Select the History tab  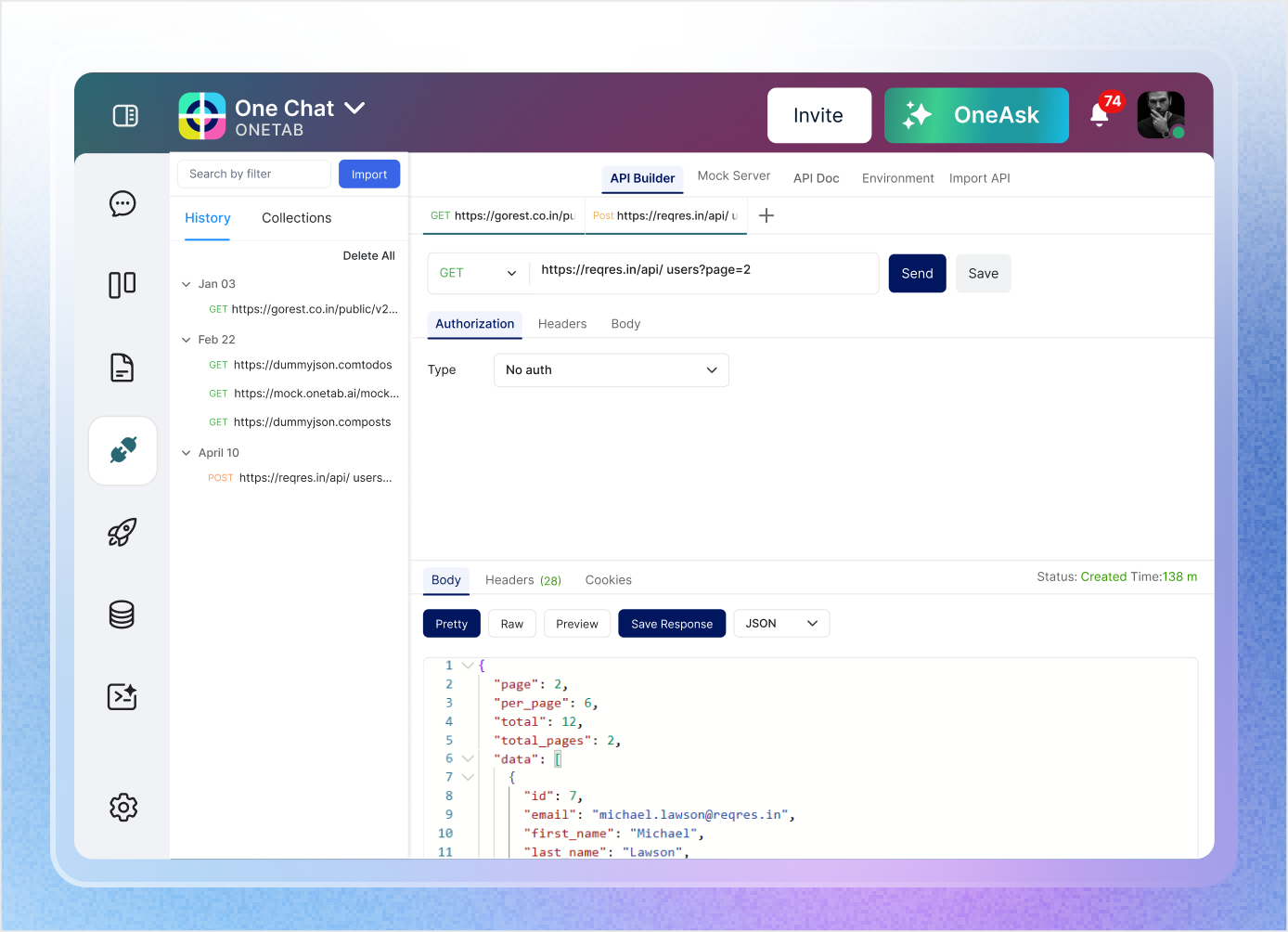coord(208,218)
